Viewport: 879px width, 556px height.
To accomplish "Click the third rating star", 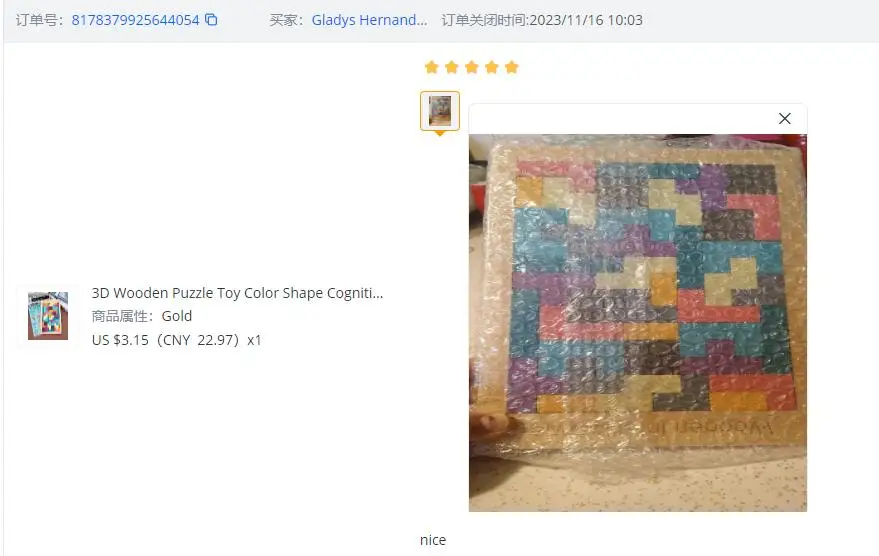I will tap(472, 67).
